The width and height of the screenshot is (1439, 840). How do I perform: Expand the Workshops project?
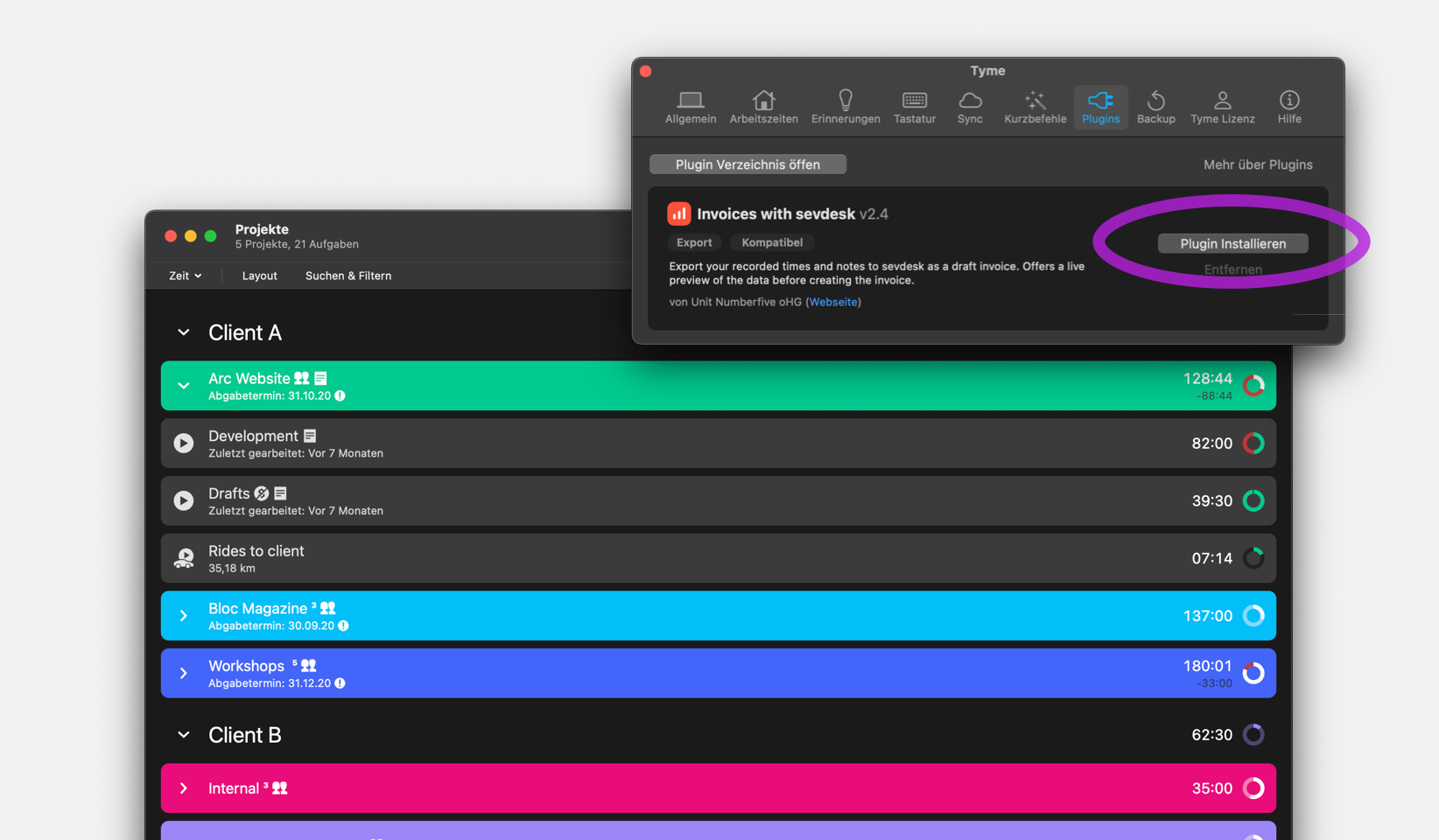(x=184, y=673)
